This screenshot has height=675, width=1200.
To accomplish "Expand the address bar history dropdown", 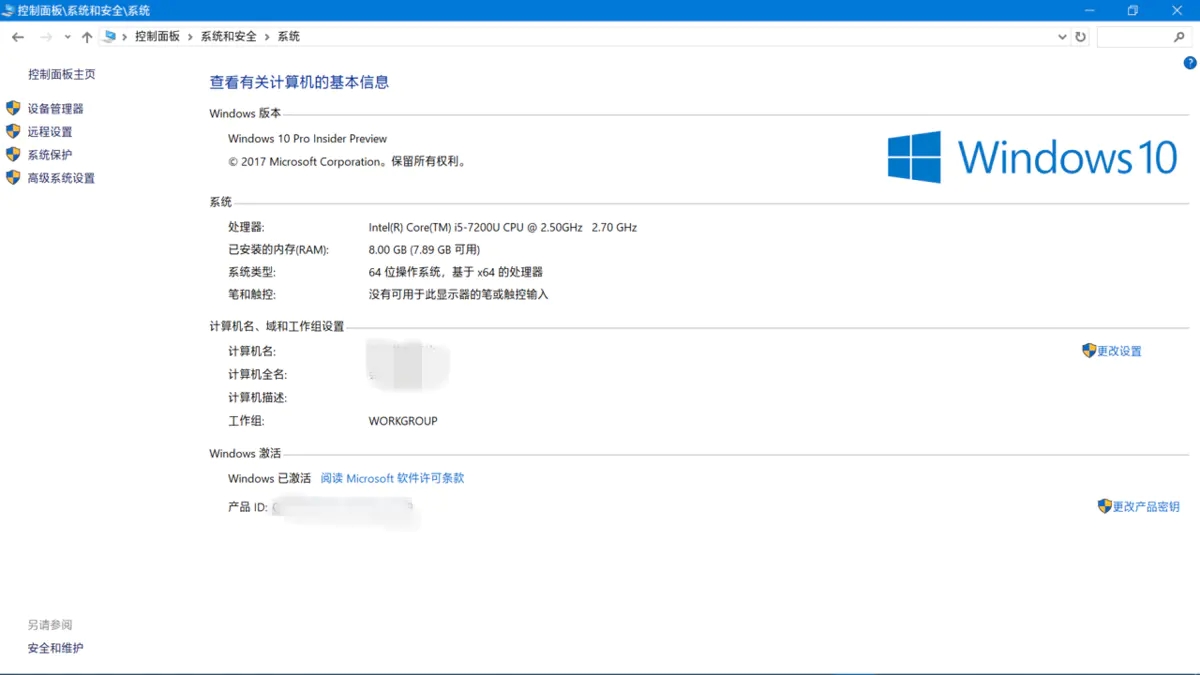I will [x=1062, y=37].
